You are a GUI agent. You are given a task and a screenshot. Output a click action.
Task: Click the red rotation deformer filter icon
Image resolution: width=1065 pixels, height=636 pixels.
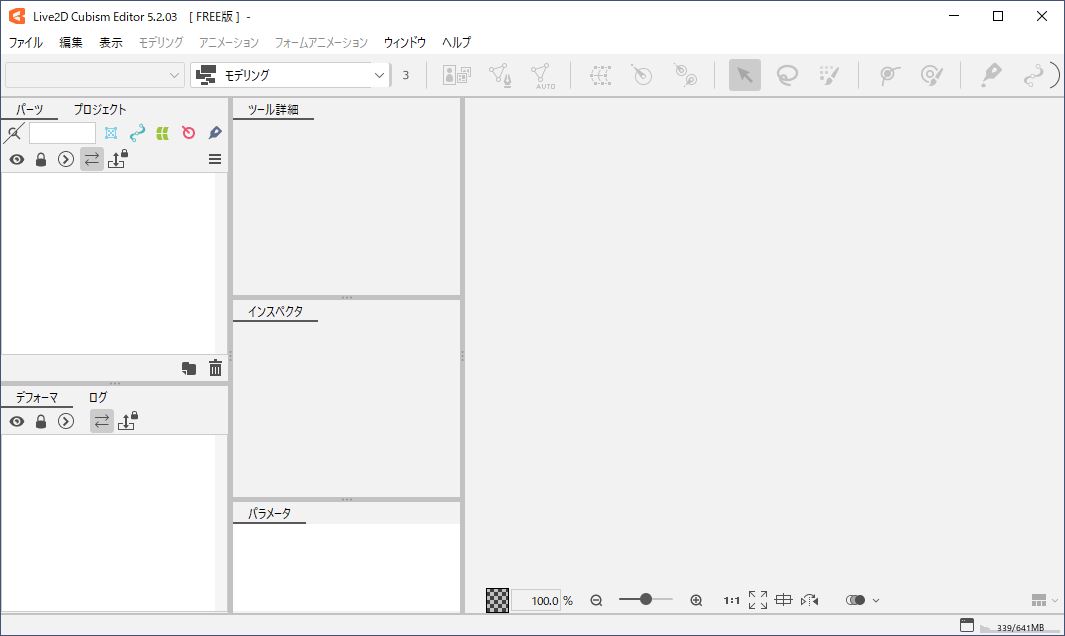(188, 133)
